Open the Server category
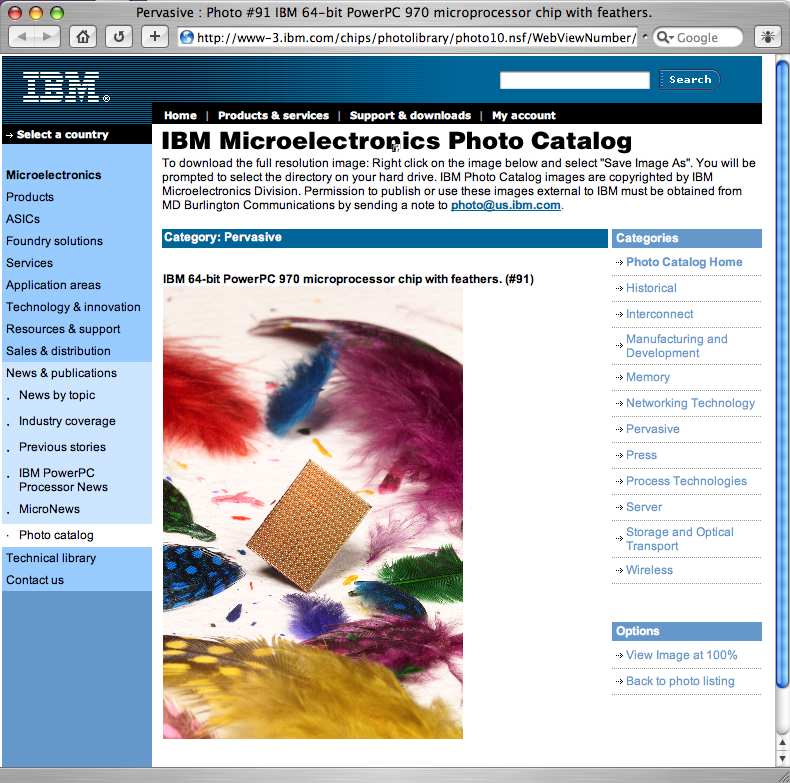 (644, 507)
